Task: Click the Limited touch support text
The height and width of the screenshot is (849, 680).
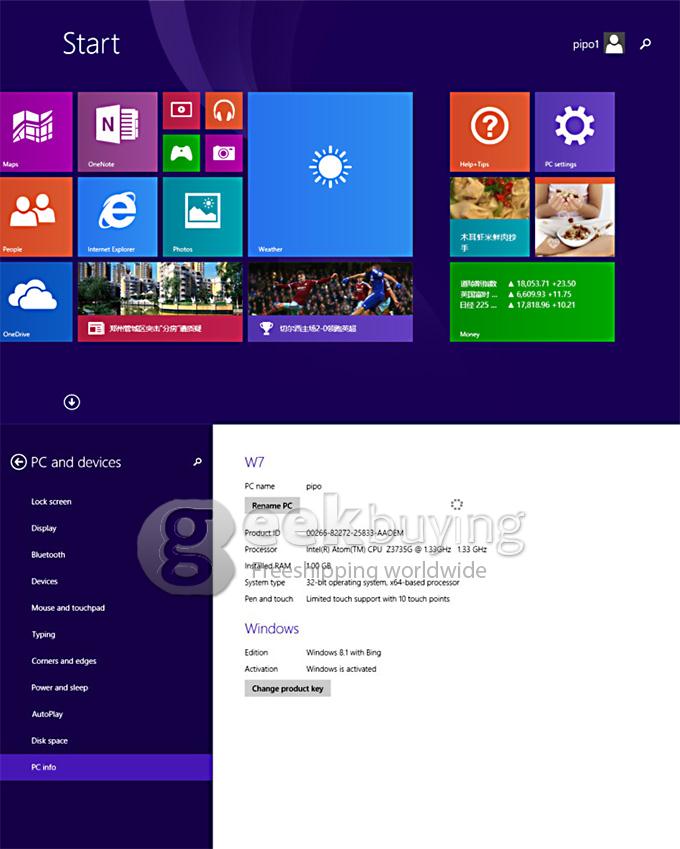Action: [x=378, y=599]
